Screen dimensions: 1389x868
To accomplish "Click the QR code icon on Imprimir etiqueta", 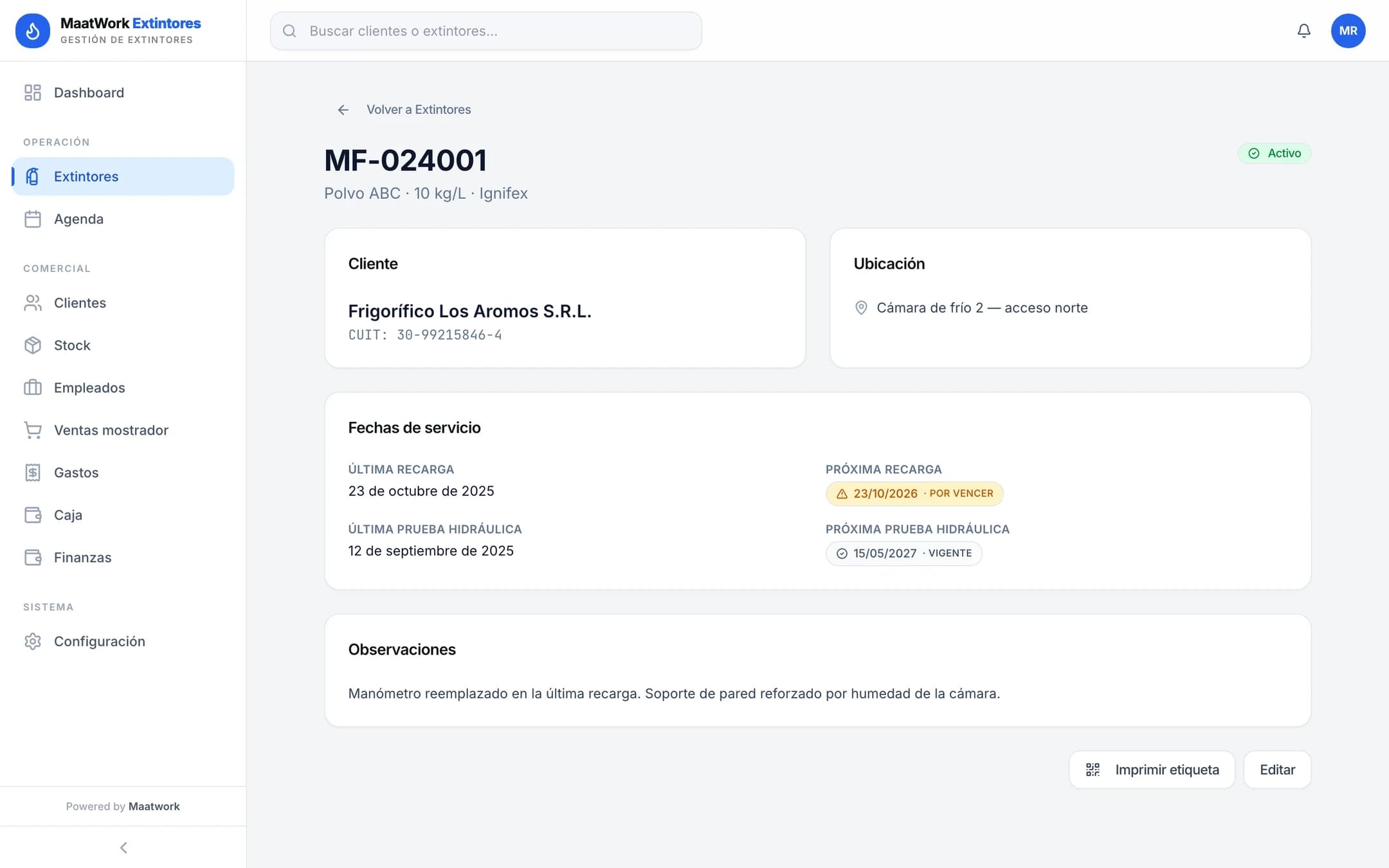I will [1093, 770].
